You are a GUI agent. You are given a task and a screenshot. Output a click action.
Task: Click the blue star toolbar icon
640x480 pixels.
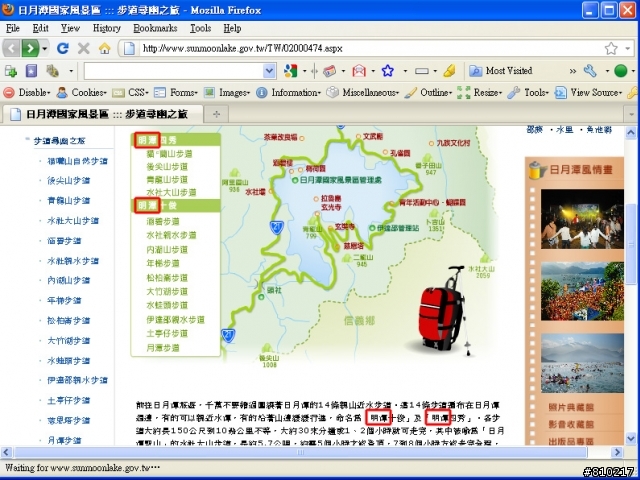click(x=388, y=71)
